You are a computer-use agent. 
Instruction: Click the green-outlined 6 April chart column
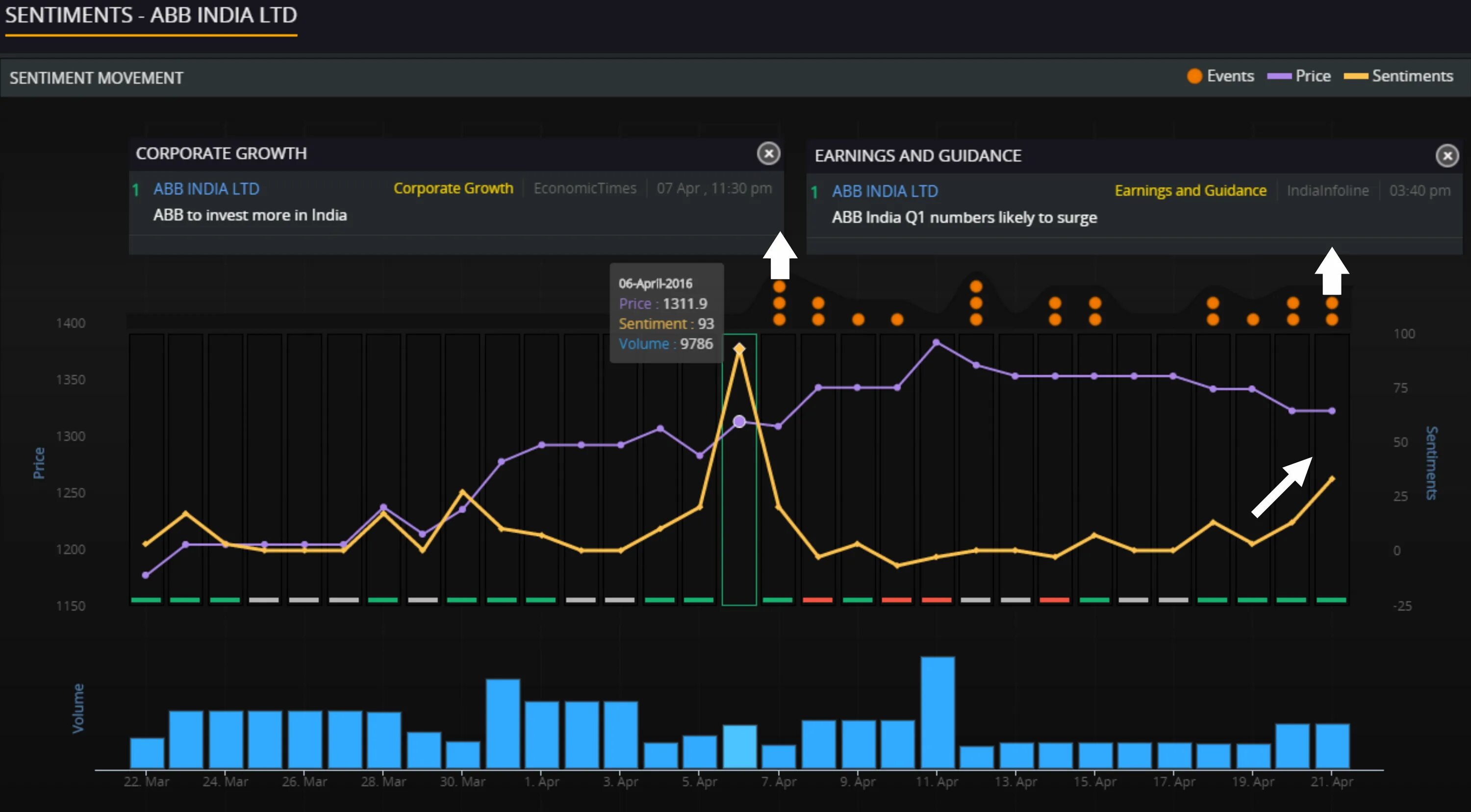pyautogui.click(x=739, y=470)
